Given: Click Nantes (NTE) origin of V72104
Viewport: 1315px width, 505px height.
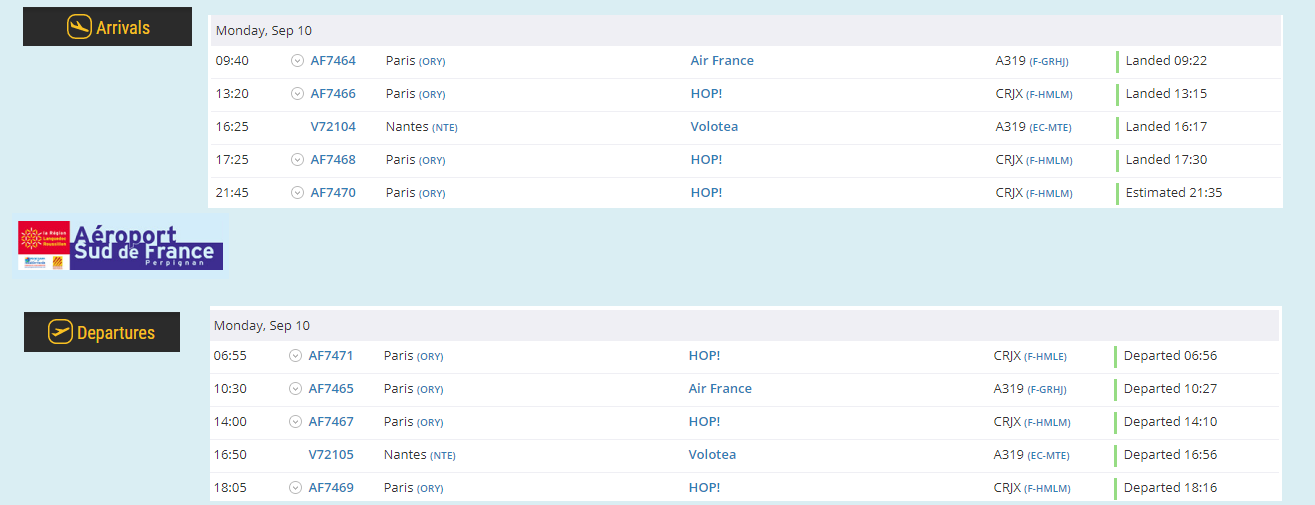Looking at the screenshot, I should (422, 127).
